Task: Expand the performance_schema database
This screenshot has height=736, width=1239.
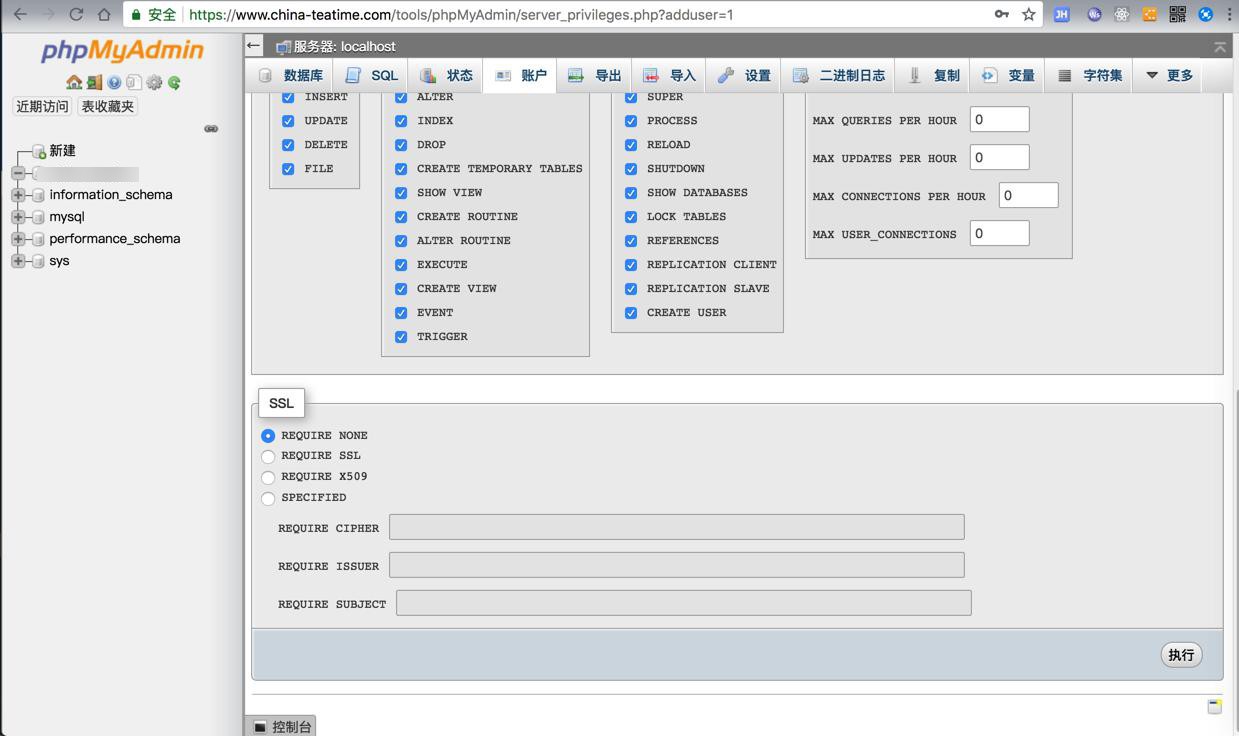Action: click(18, 239)
